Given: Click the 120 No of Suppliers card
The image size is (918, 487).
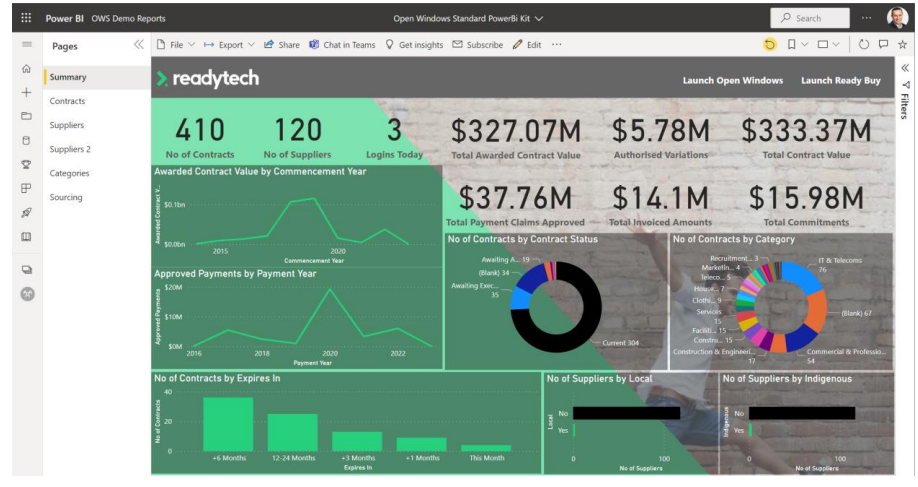Looking at the screenshot, I should pos(297,138).
